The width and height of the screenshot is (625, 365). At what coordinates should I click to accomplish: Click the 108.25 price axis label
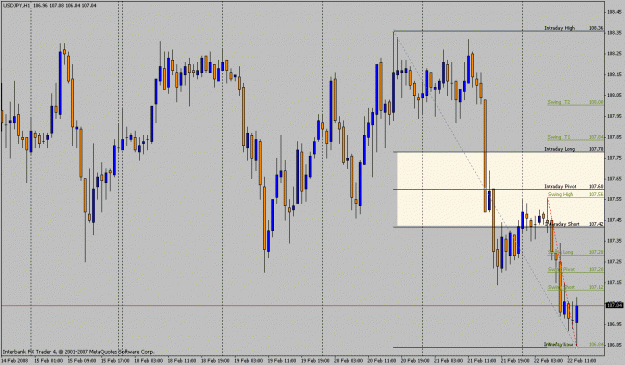(x=614, y=53)
